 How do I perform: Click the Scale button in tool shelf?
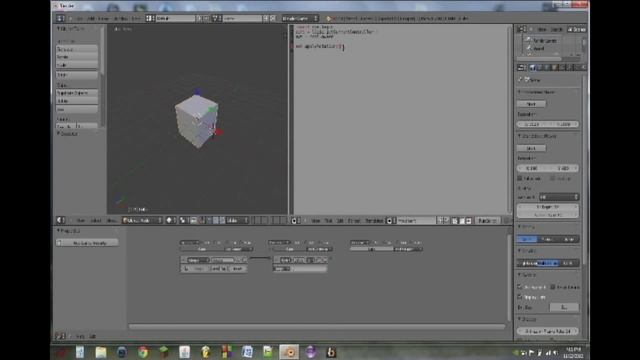click(x=77, y=65)
